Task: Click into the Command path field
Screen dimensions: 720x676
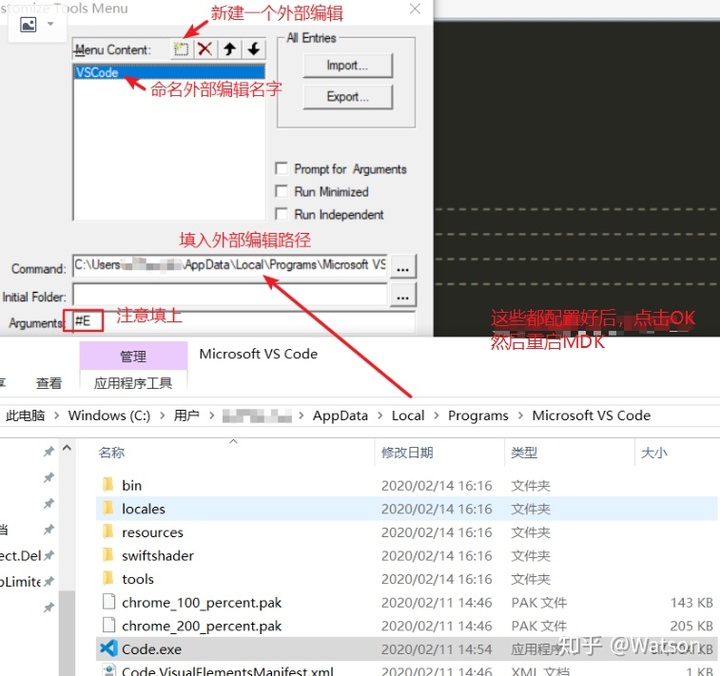Action: pos(230,265)
